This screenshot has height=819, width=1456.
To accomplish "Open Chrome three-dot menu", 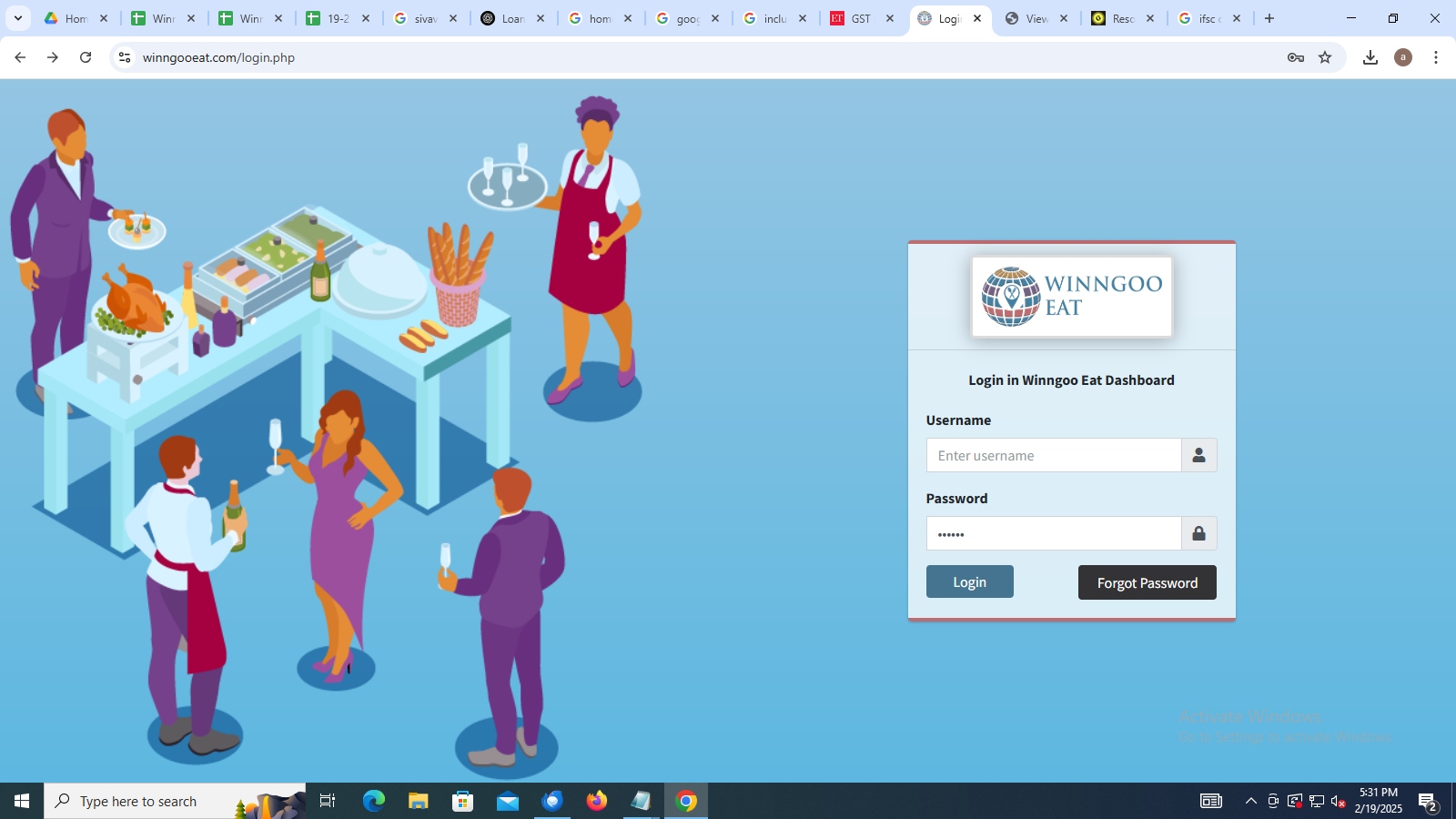I will pos(1436,57).
